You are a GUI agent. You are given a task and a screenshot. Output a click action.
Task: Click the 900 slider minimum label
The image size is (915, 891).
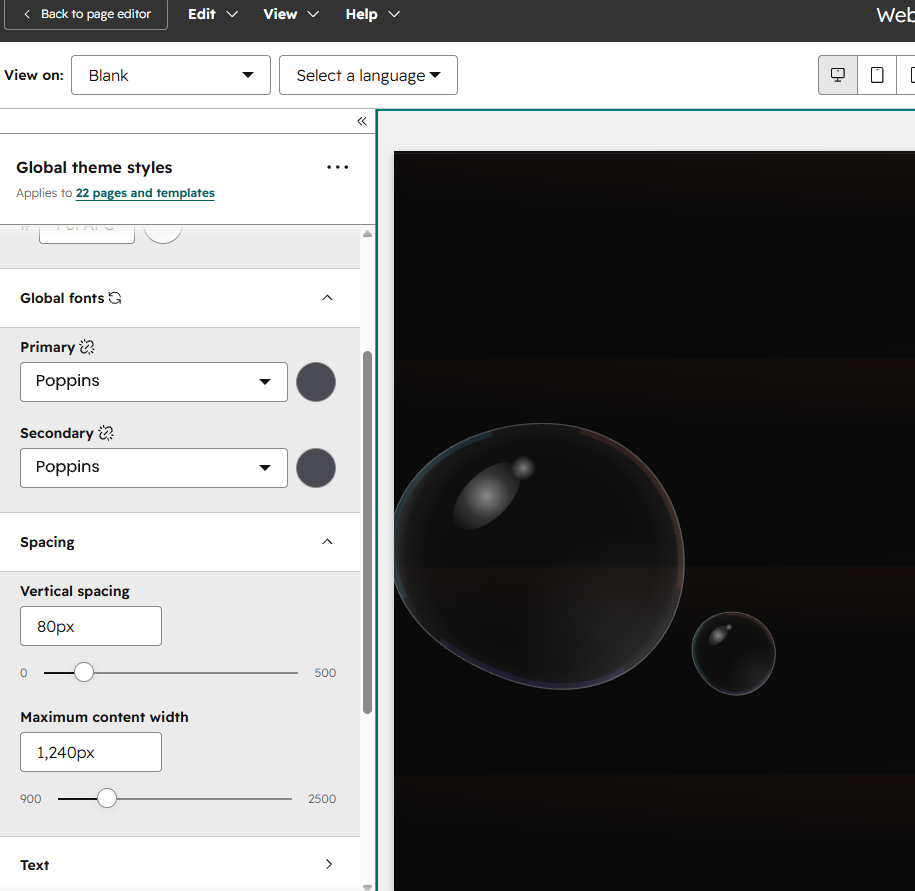30,799
